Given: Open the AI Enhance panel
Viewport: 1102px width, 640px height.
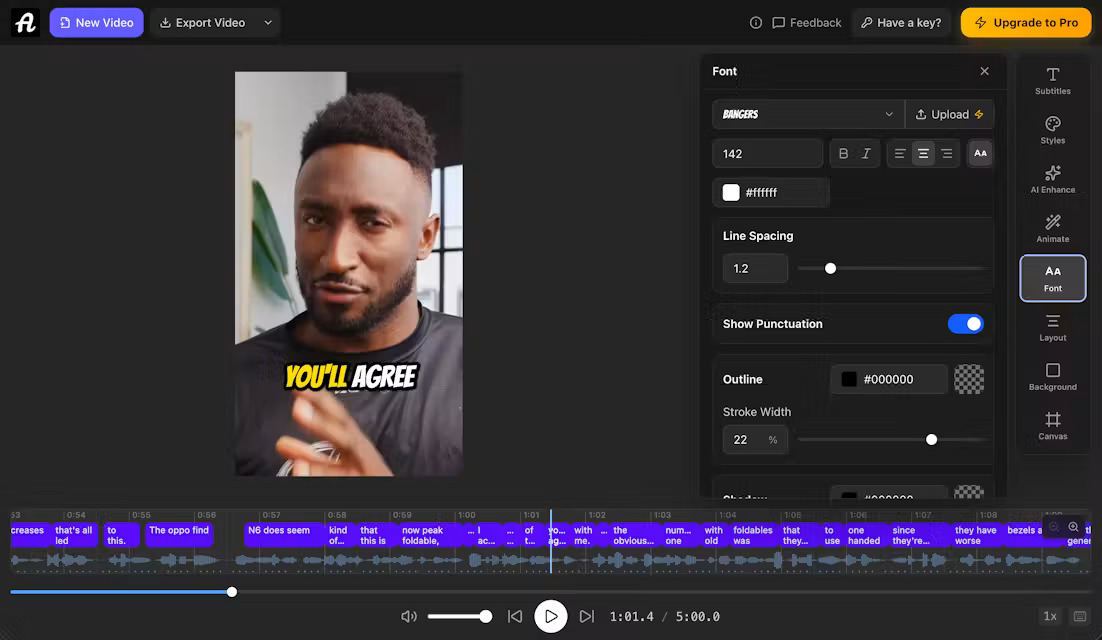Looking at the screenshot, I should point(1052,179).
